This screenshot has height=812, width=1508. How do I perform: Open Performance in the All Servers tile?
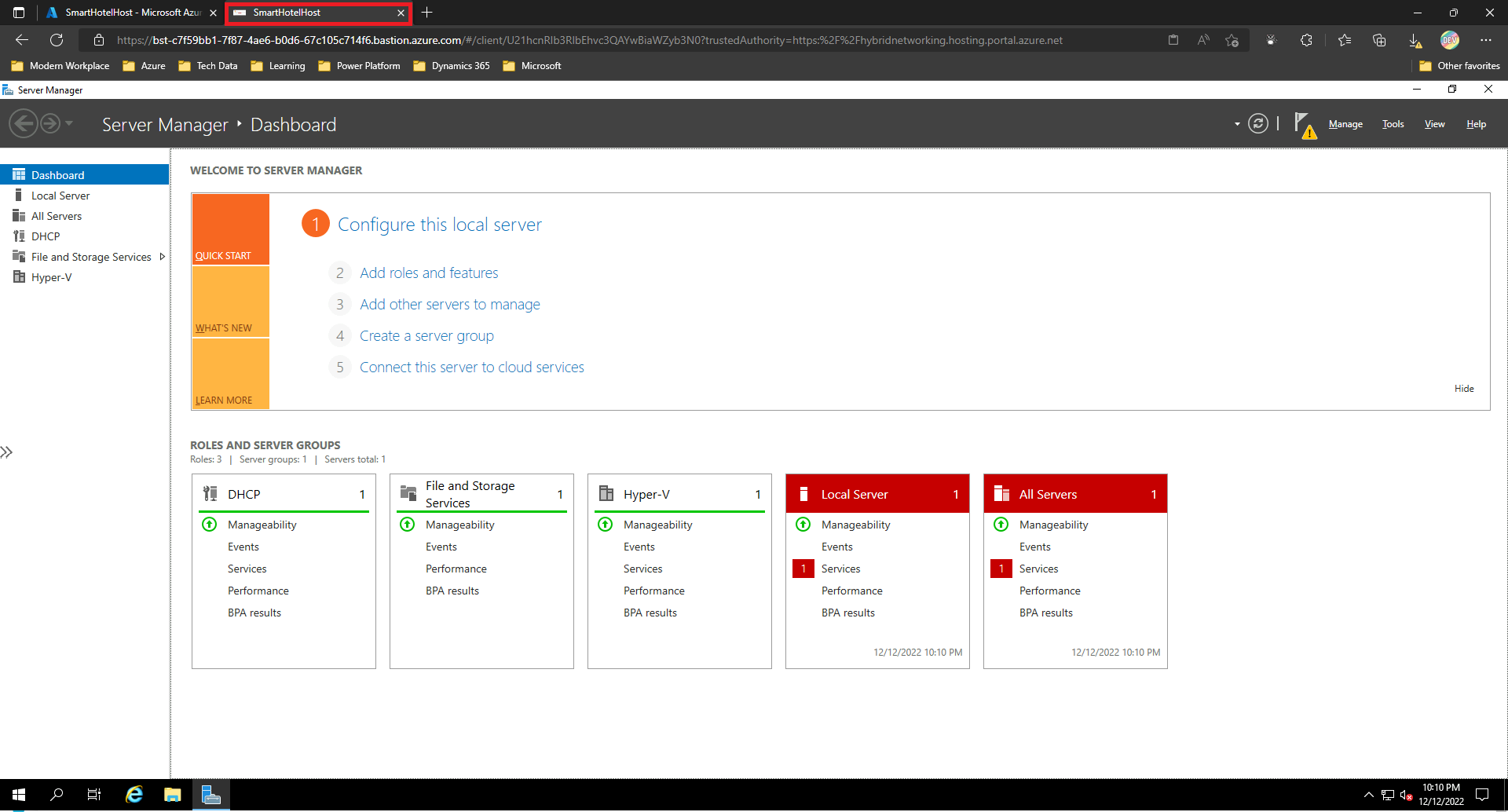[x=1050, y=591]
